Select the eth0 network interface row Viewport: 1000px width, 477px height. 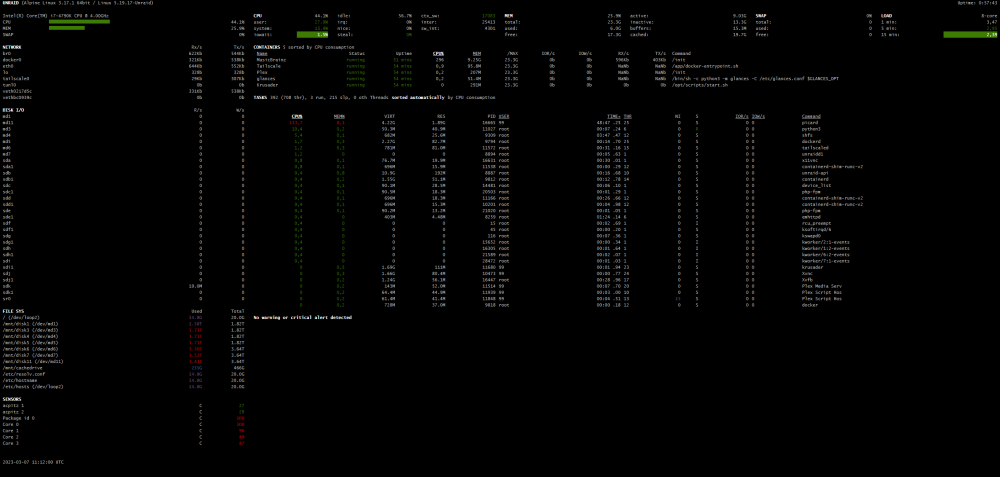(123, 66)
